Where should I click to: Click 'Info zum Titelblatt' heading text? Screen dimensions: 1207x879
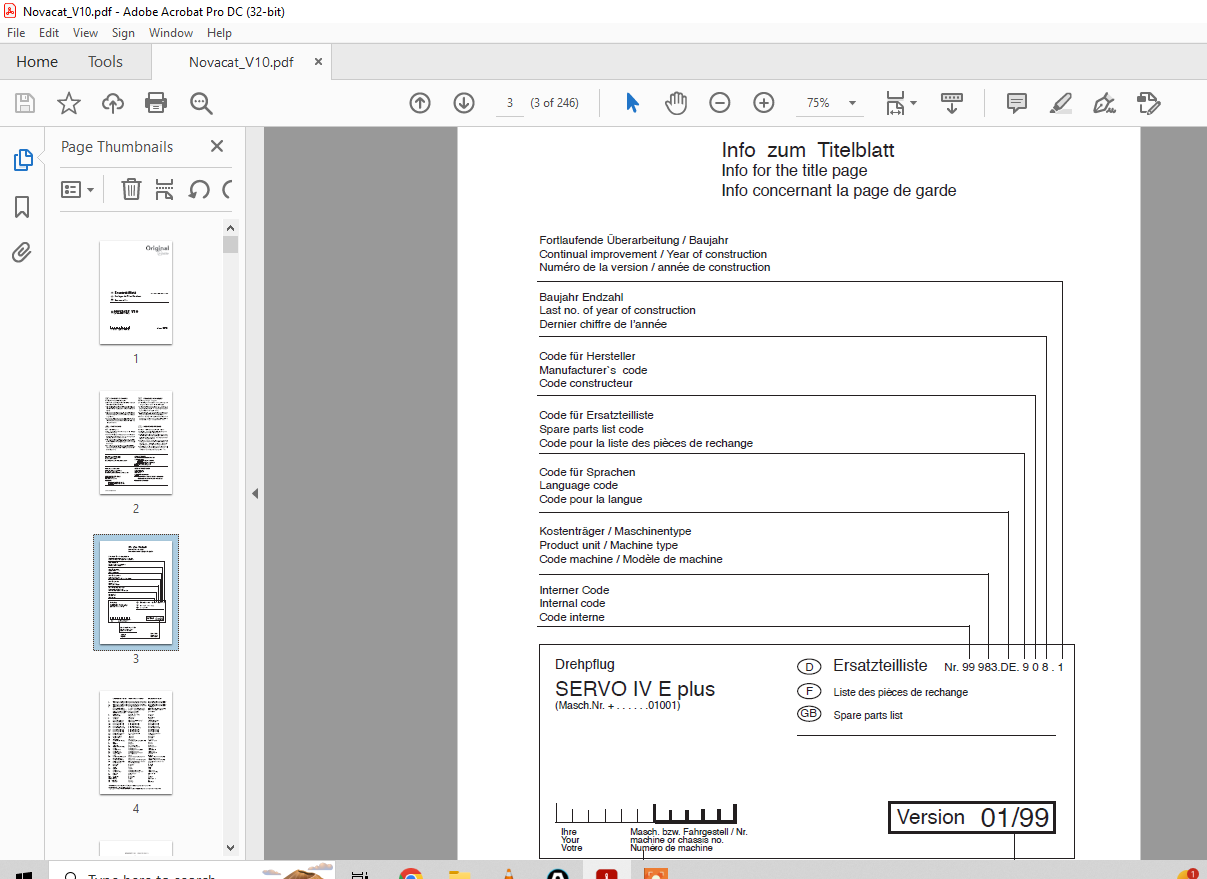click(808, 150)
